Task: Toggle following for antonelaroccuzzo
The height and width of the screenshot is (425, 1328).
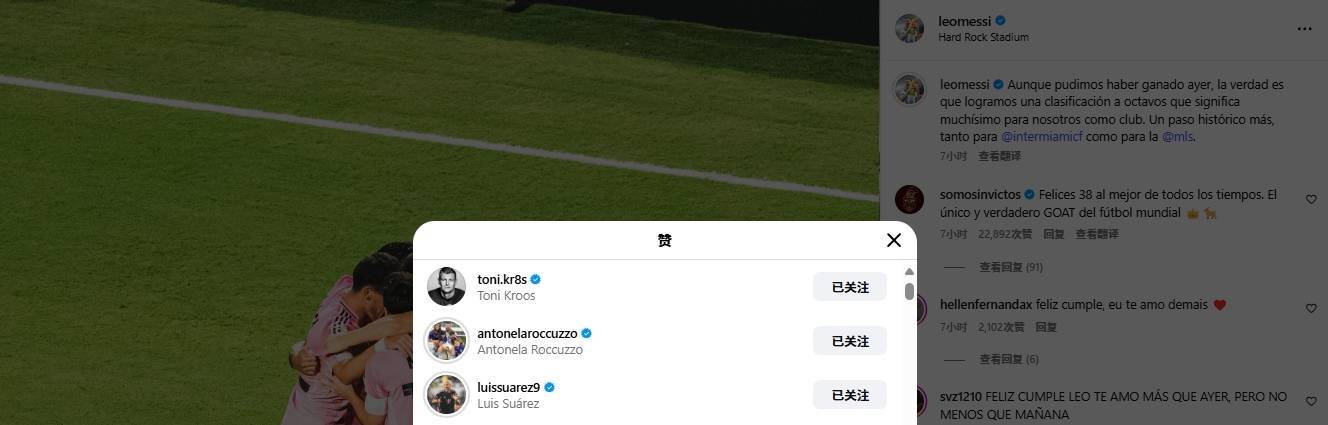Action: tap(850, 341)
